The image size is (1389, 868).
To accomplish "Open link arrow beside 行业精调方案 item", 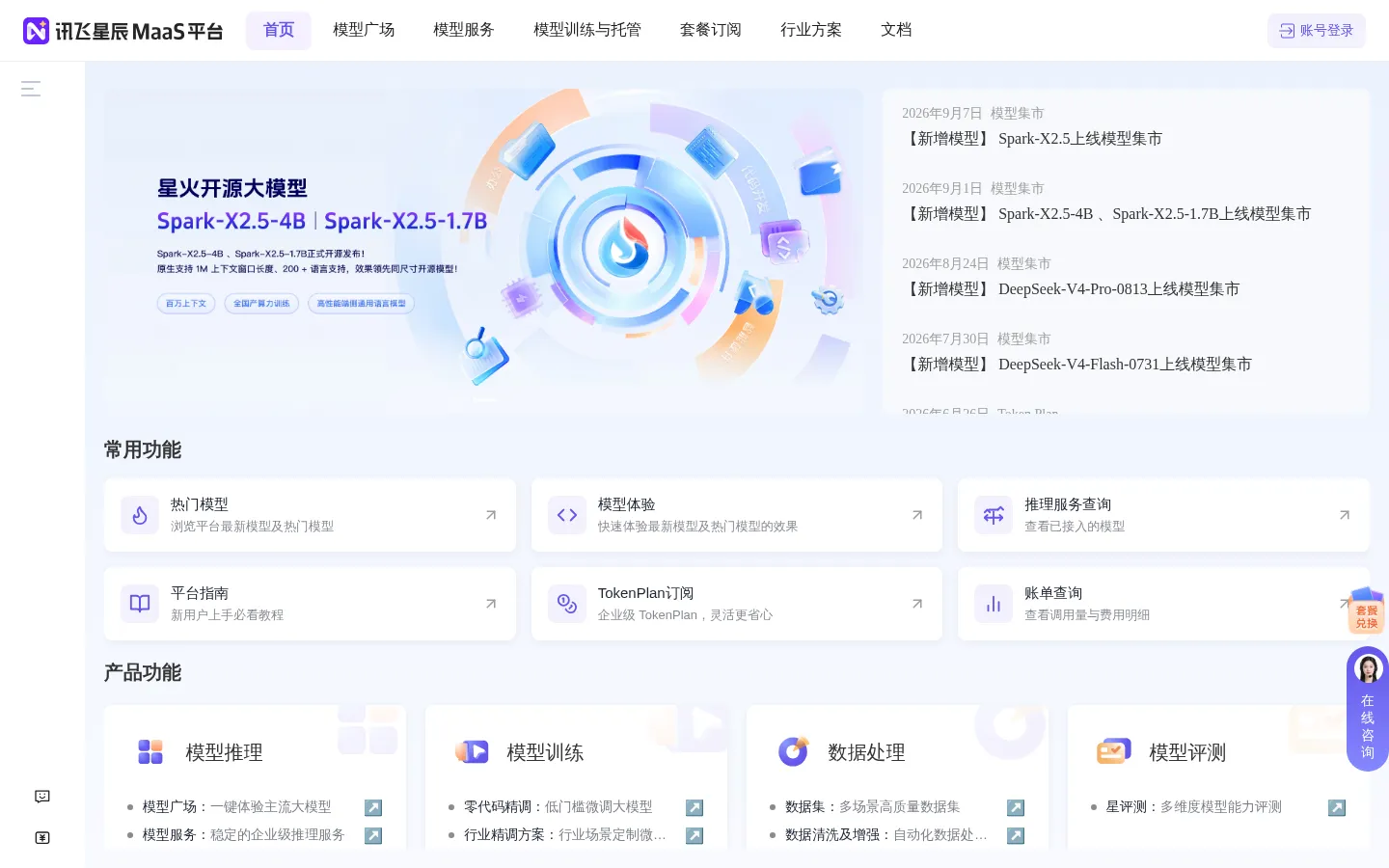I will pos(694,835).
